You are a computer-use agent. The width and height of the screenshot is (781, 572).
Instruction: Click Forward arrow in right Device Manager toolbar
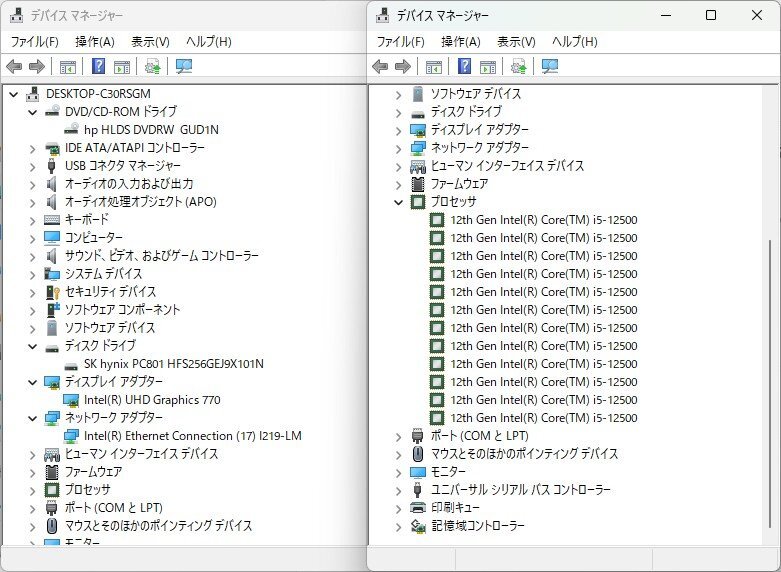(x=403, y=66)
